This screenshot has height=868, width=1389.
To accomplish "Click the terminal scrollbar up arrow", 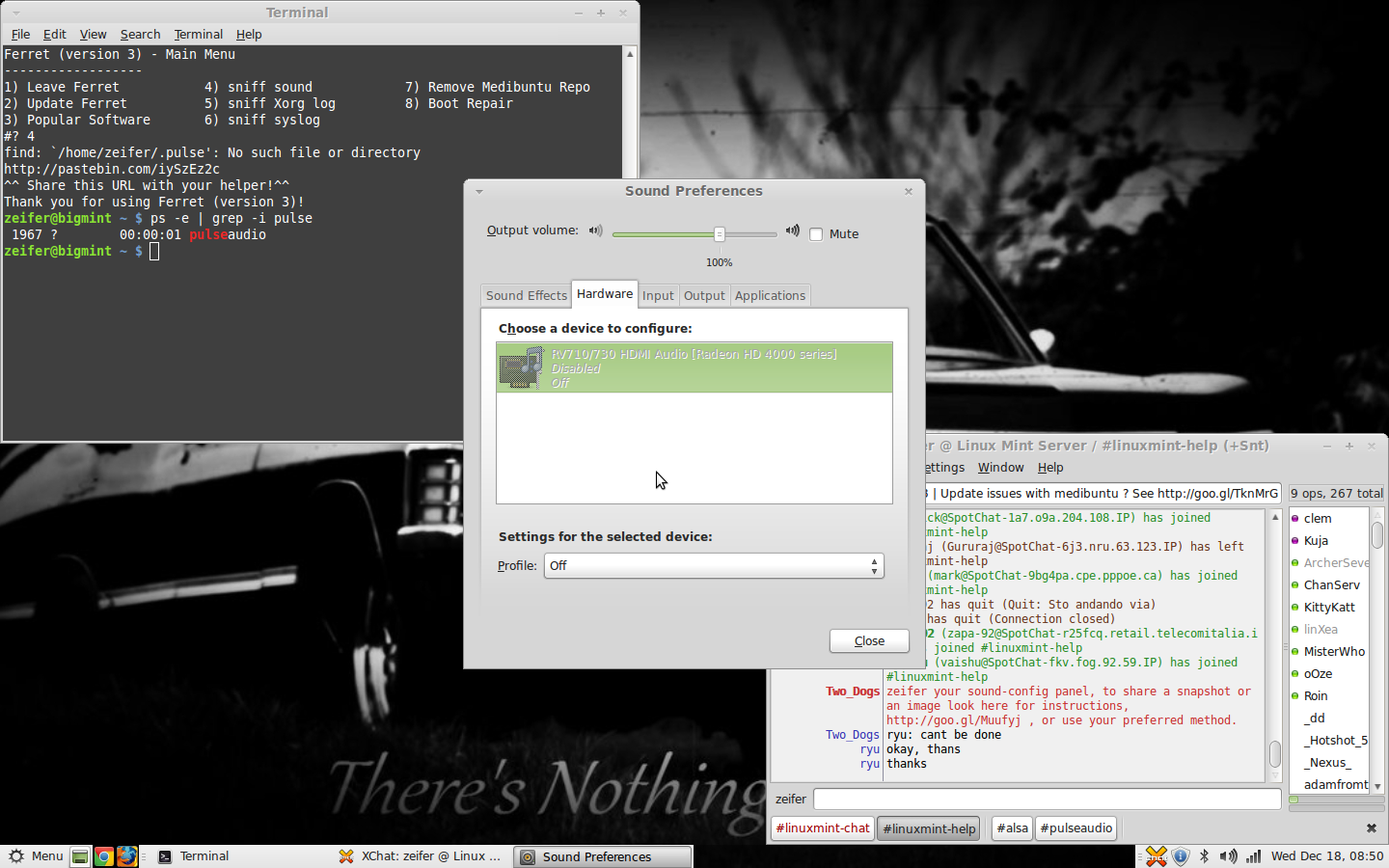I will click(x=630, y=54).
